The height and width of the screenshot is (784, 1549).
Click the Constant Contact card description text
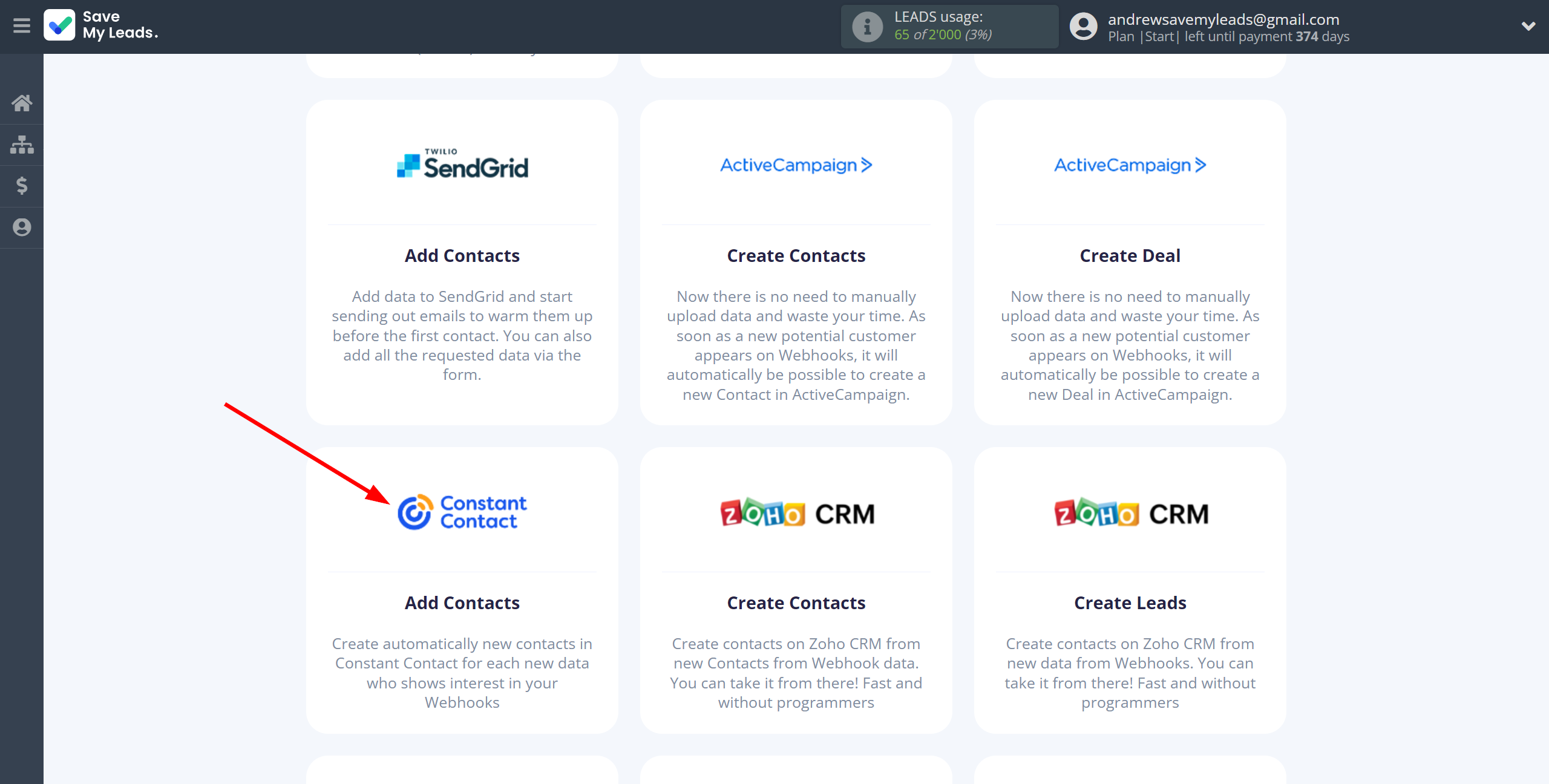(x=462, y=673)
